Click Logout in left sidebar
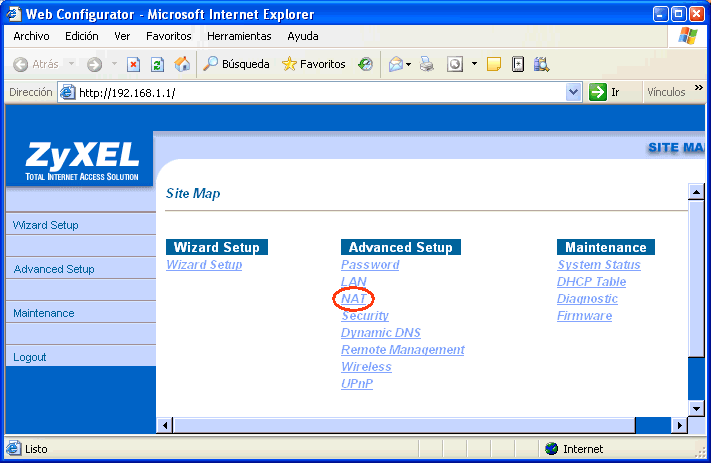Viewport: 711px width, 463px height. [x=29, y=357]
